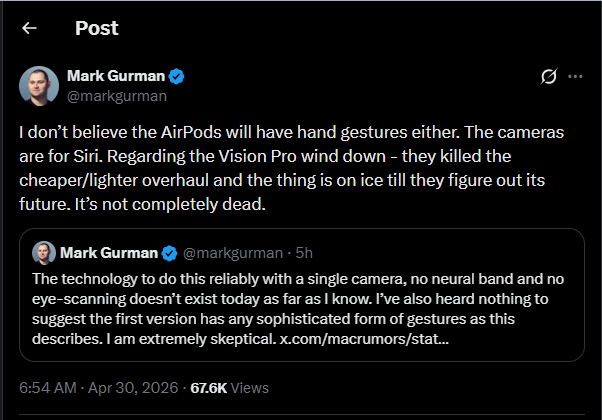Click the verified badge in quoted post
The height and width of the screenshot is (420, 602).
[169, 252]
